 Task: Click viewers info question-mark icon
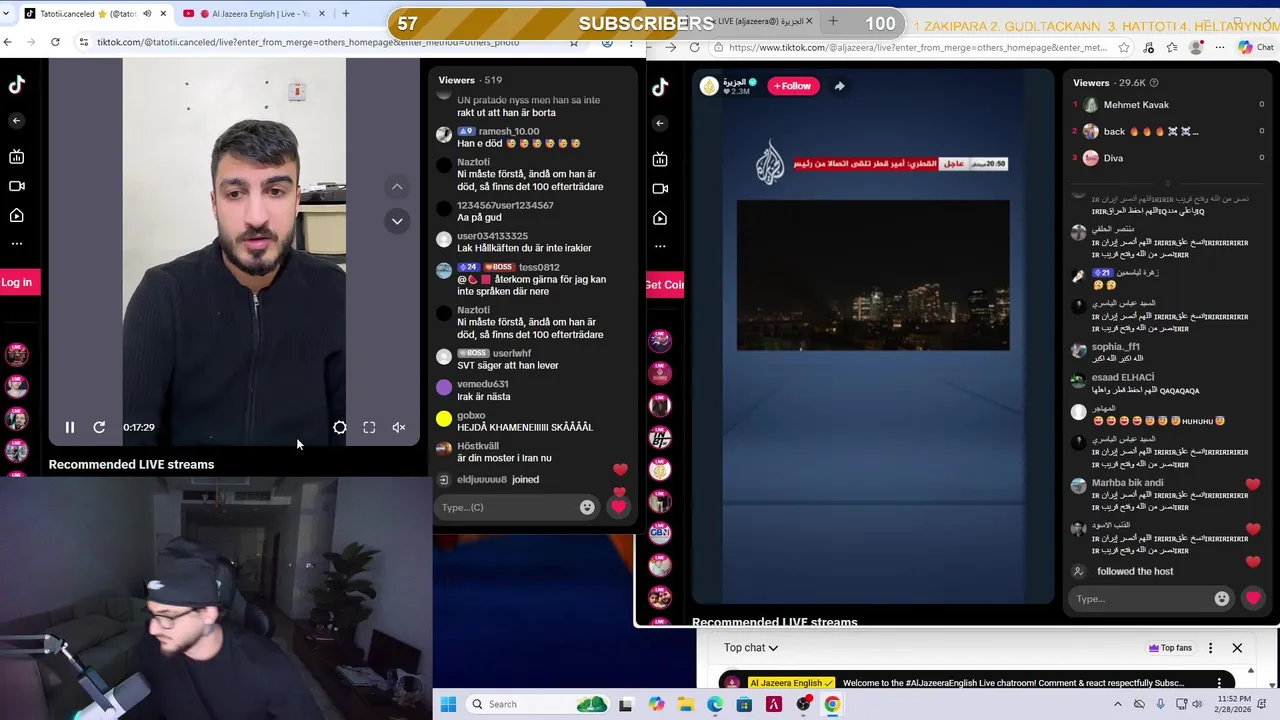(x=1155, y=83)
